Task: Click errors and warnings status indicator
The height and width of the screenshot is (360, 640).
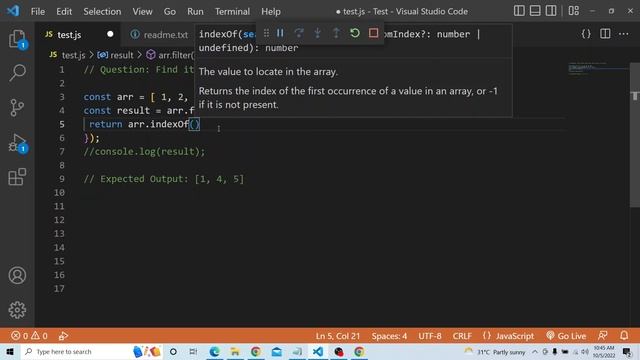Action: [29, 336]
